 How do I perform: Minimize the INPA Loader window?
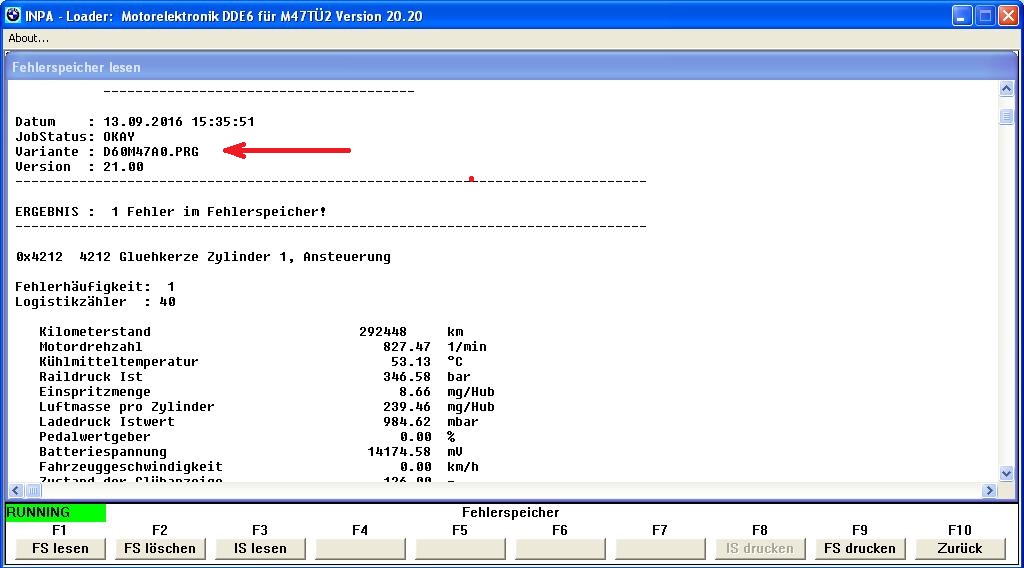(962, 16)
